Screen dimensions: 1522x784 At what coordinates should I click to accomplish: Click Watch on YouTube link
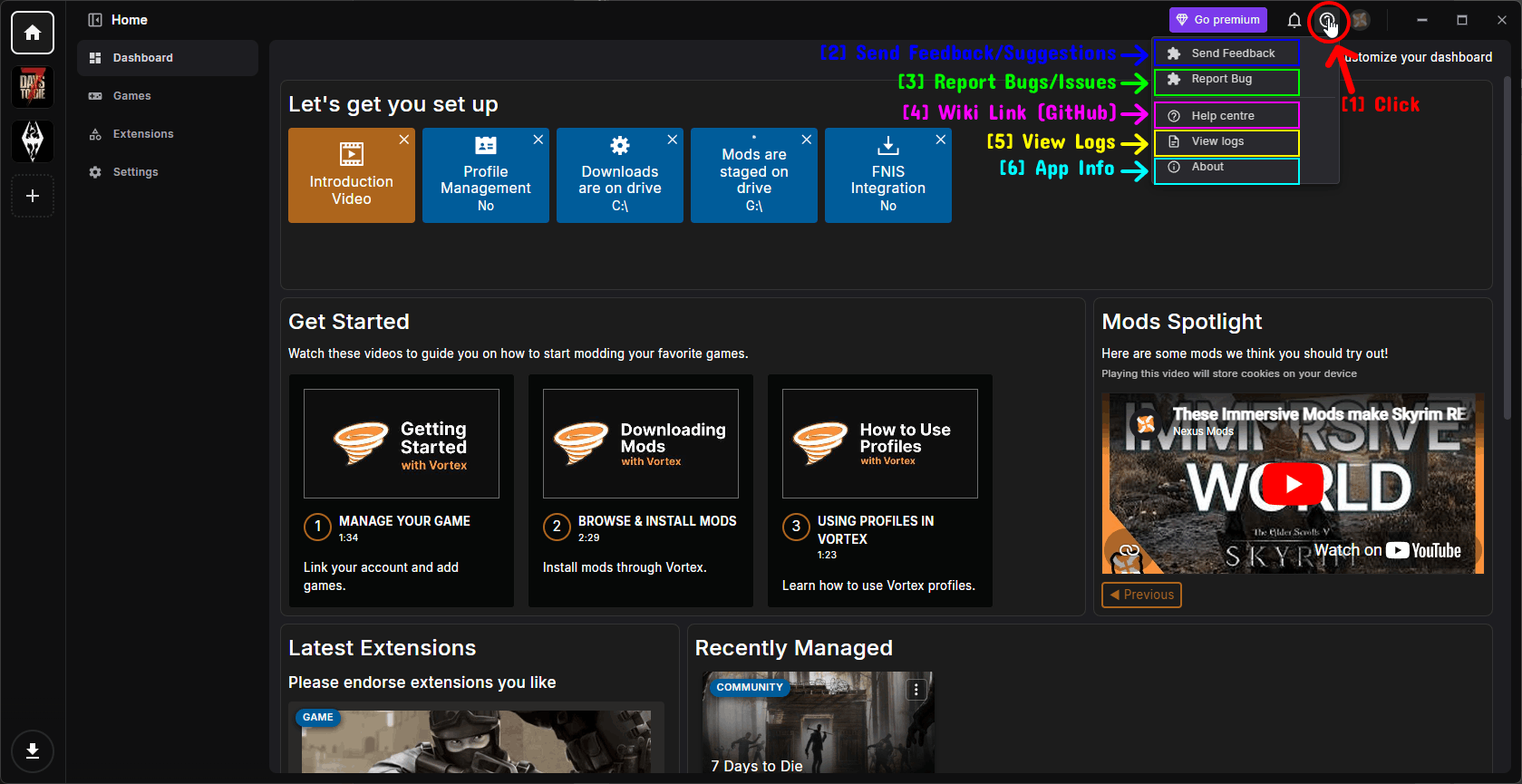1387,550
